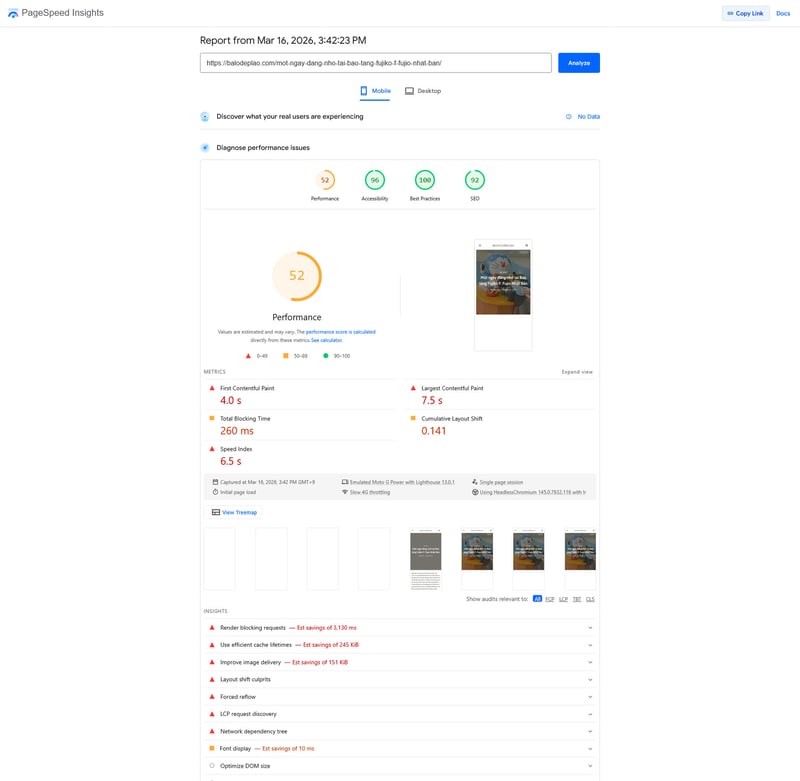The image size is (800, 781).
Task: Jump to the Best Practices score 100
Action: click(425, 181)
